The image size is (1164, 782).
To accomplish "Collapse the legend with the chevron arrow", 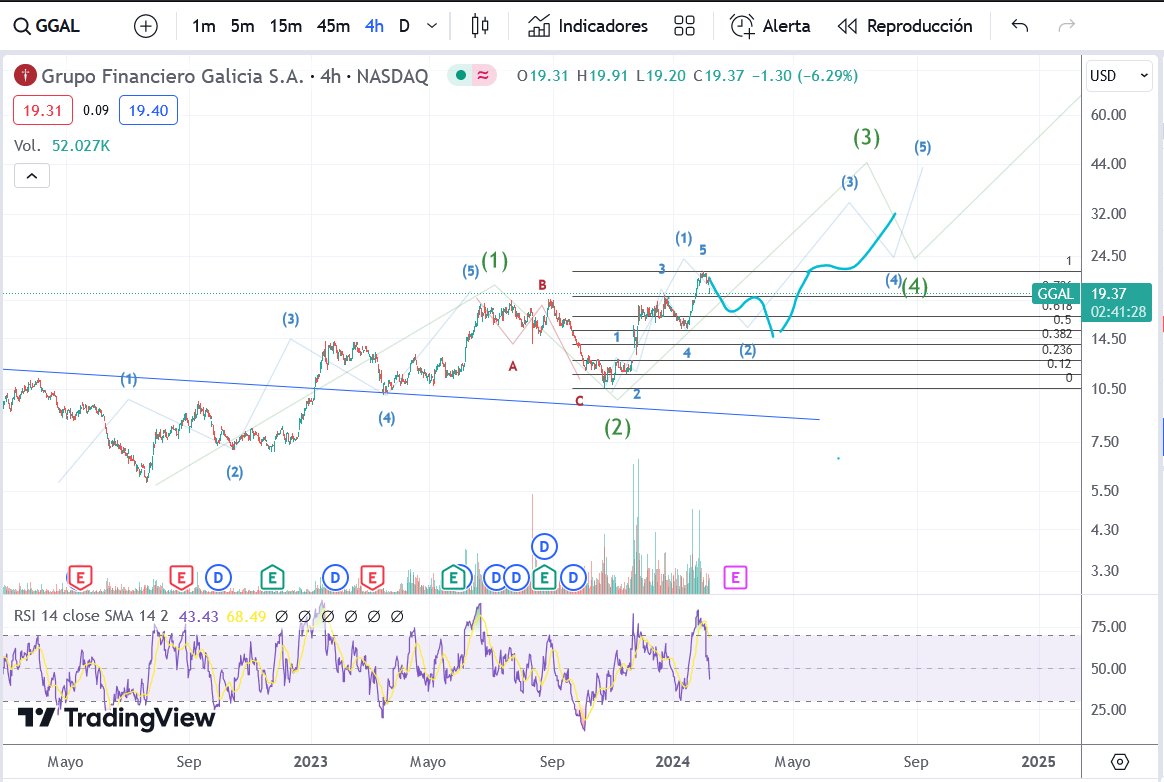I will 32,176.
